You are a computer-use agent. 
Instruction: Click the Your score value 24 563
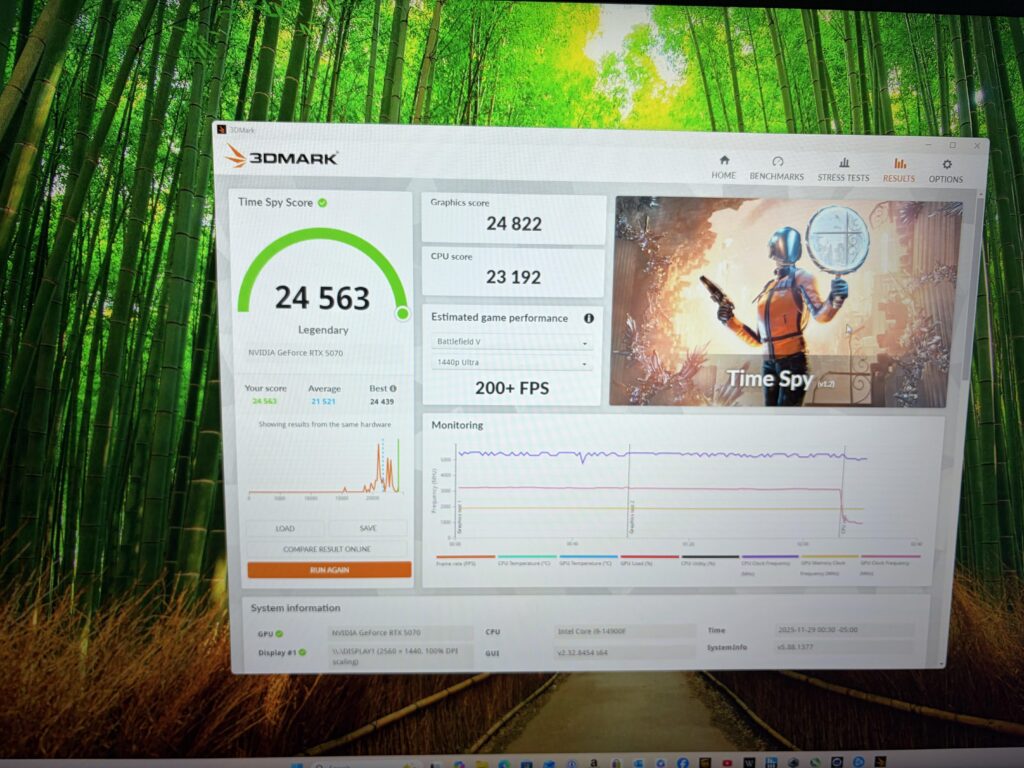click(264, 401)
